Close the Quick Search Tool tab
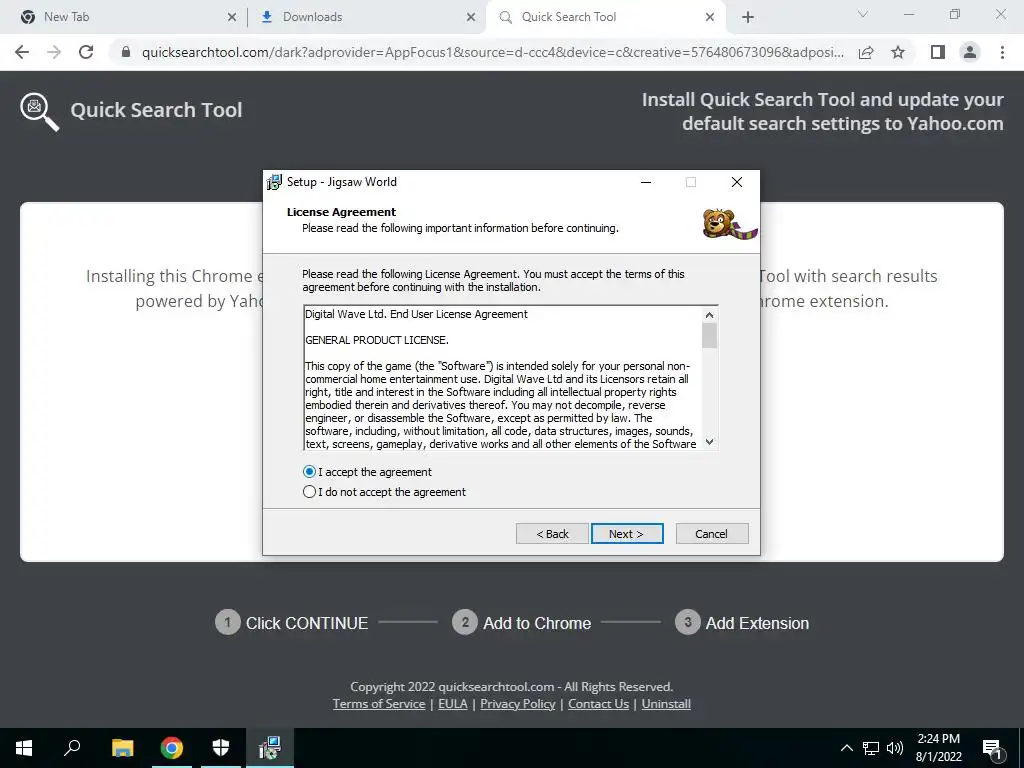 [x=710, y=18]
